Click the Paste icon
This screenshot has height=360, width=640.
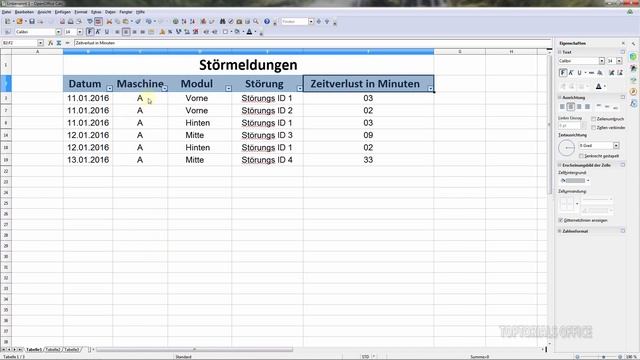click(x=126, y=21)
